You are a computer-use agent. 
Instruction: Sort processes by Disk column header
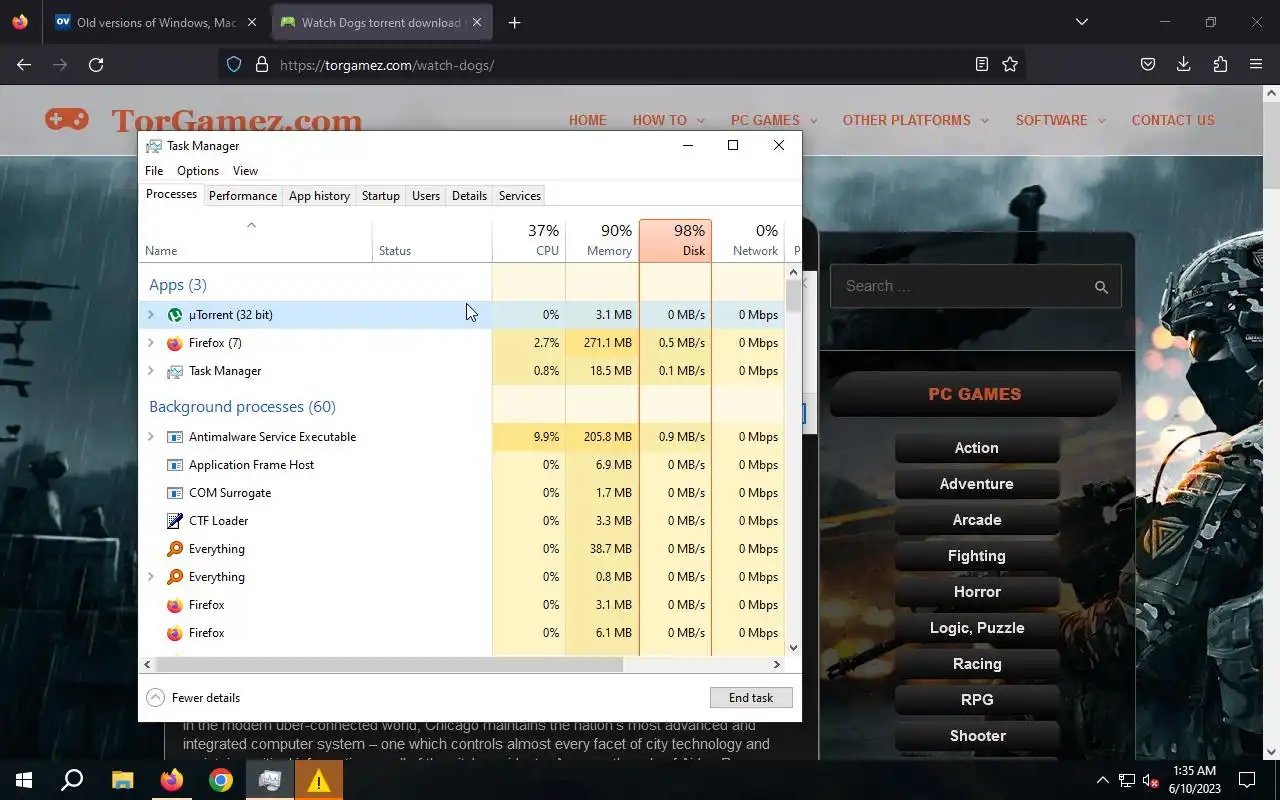pos(675,241)
